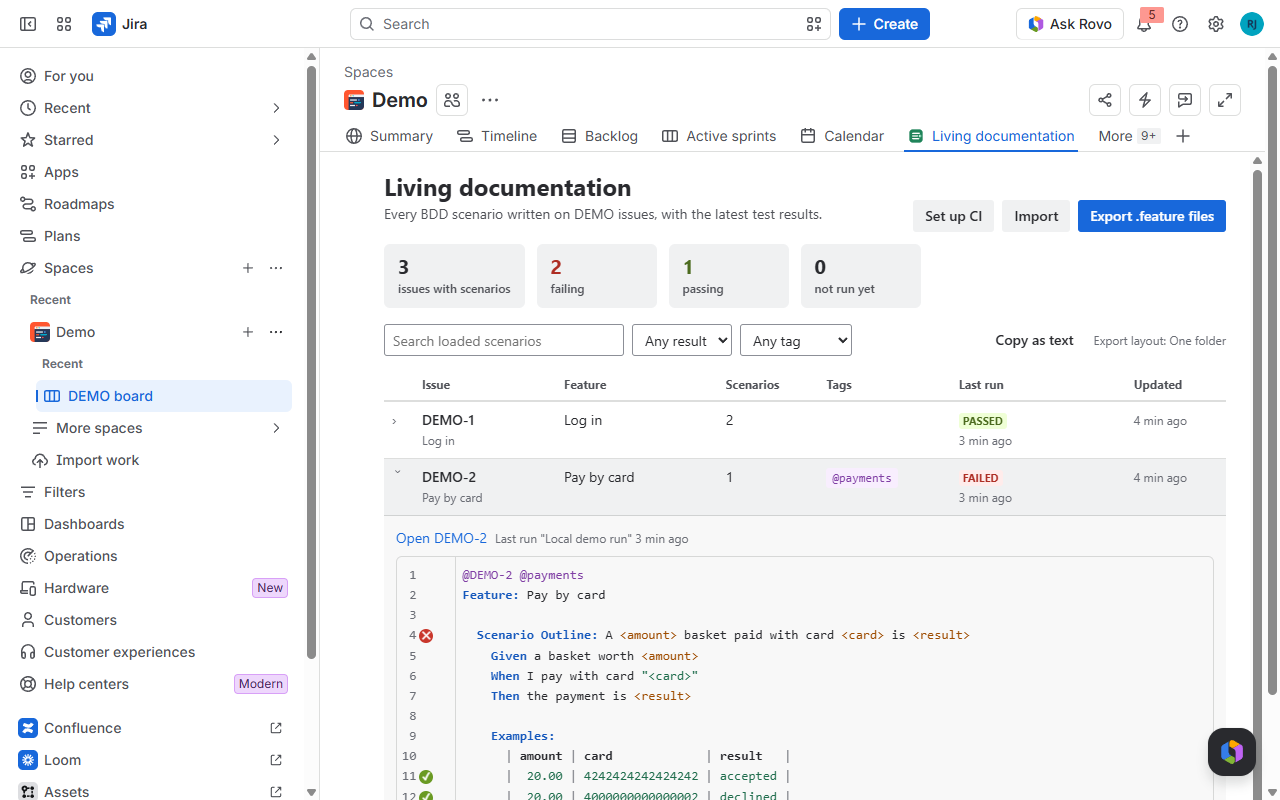Switch to the Summary tab

pyautogui.click(x=389, y=136)
